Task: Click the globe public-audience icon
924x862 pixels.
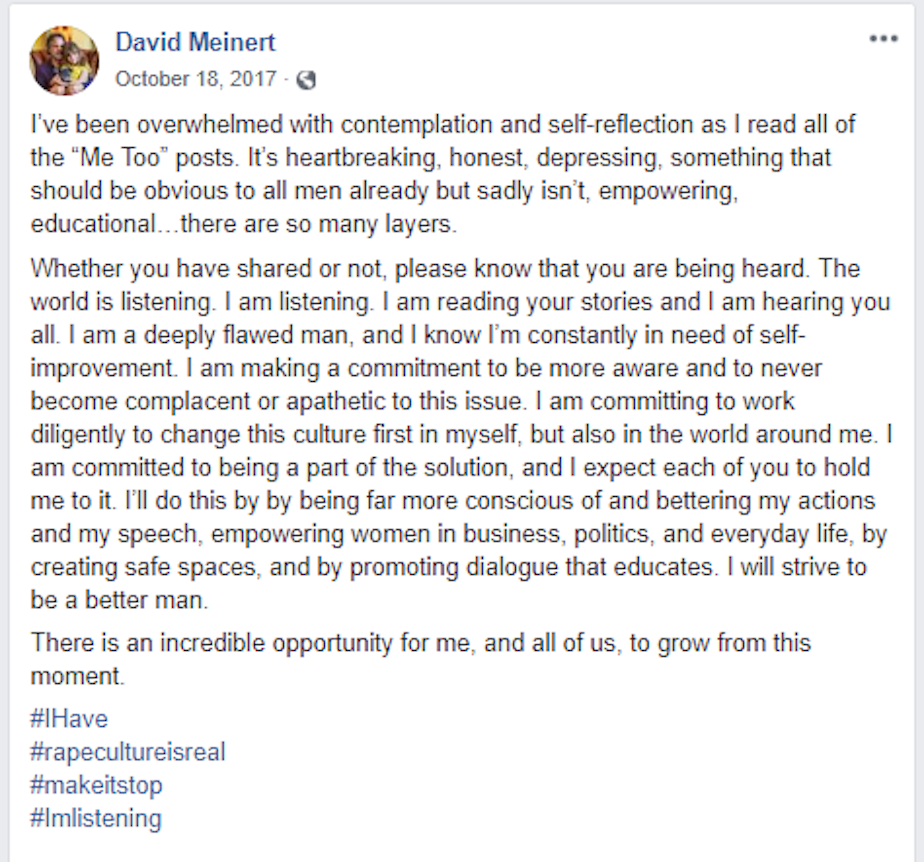Action: pyautogui.click(x=306, y=80)
